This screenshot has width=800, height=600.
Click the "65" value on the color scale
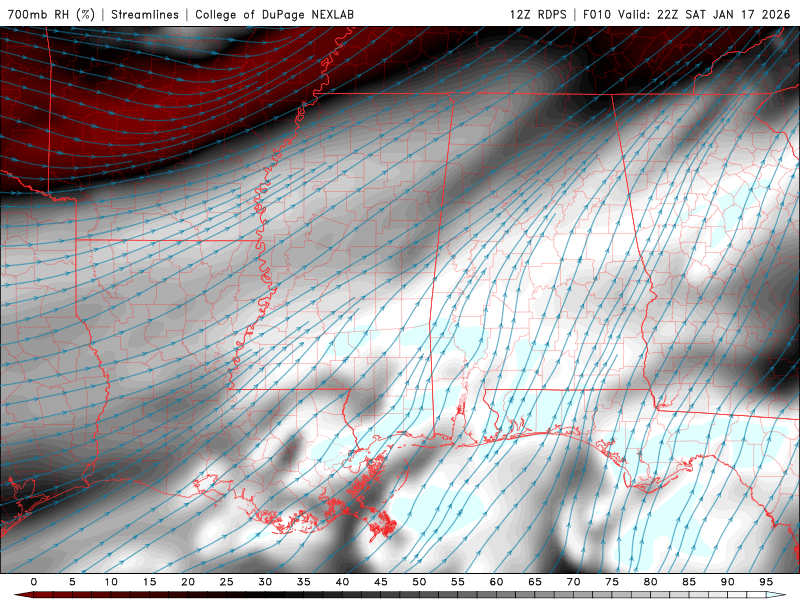point(535,582)
